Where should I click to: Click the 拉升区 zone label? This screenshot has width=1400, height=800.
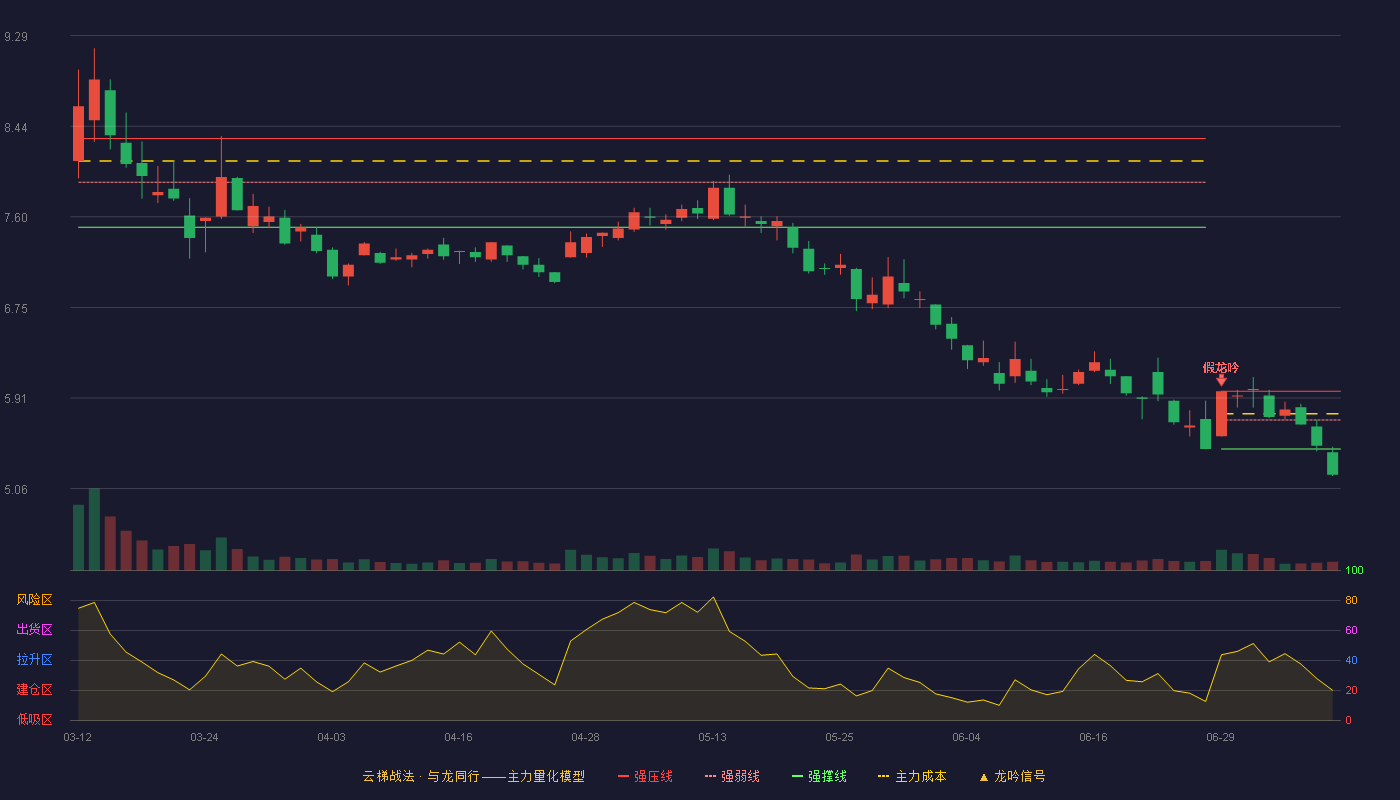(x=34, y=660)
